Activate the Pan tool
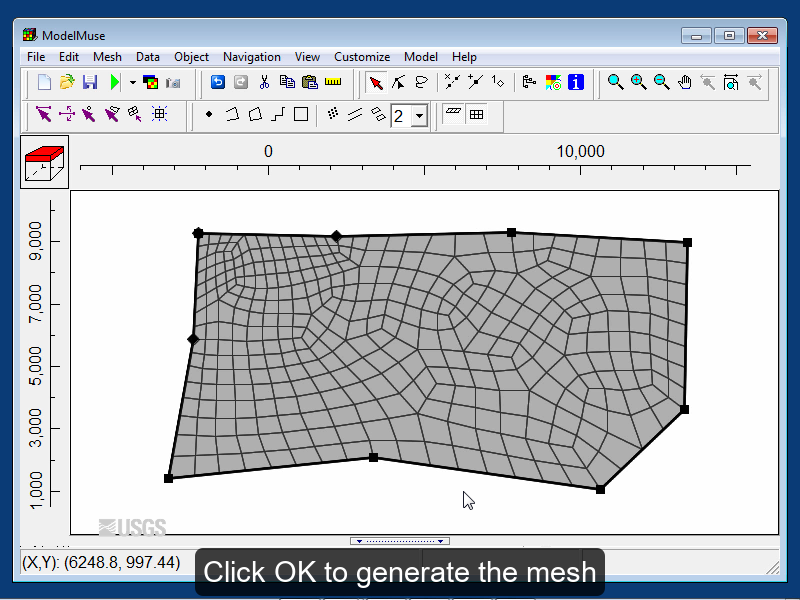This screenshot has height=600, width=800. point(684,82)
